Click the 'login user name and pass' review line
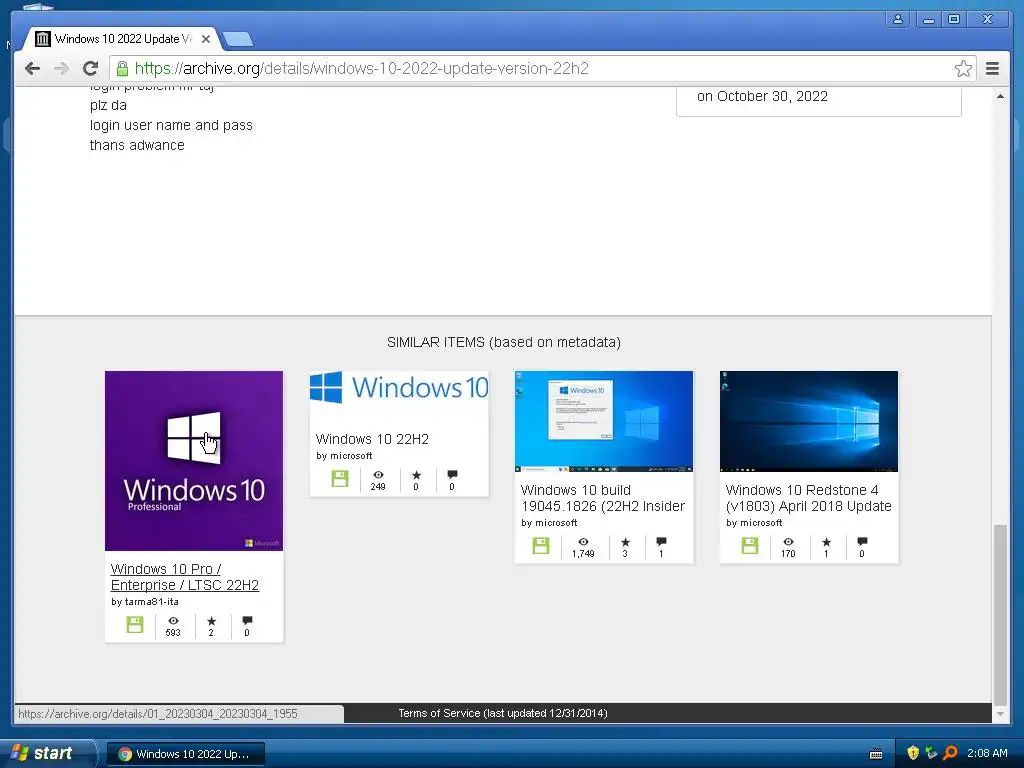The width and height of the screenshot is (1024, 768). pyautogui.click(x=171, y=125)
